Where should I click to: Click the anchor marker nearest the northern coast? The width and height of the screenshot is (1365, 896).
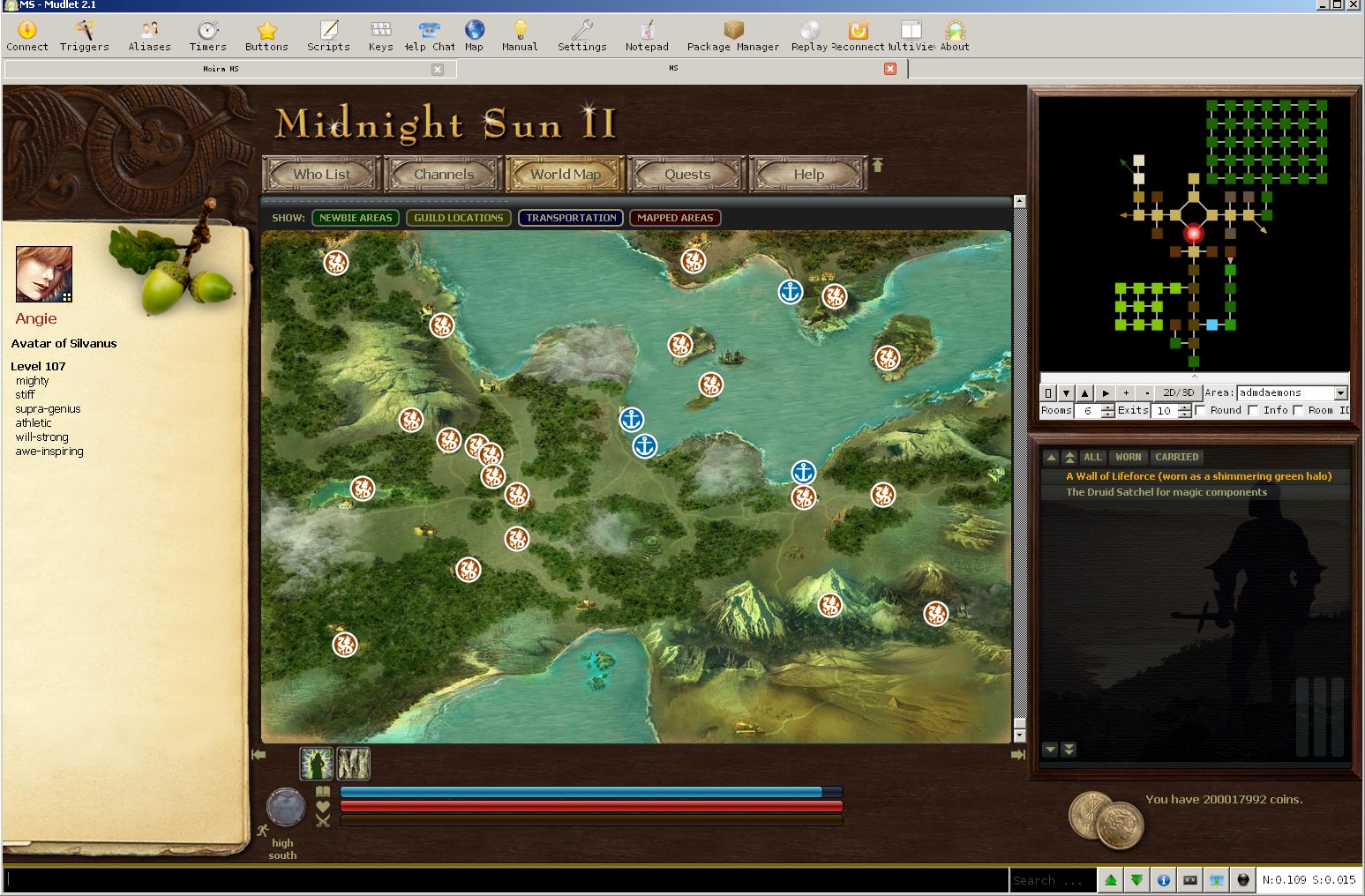(790, 291)
